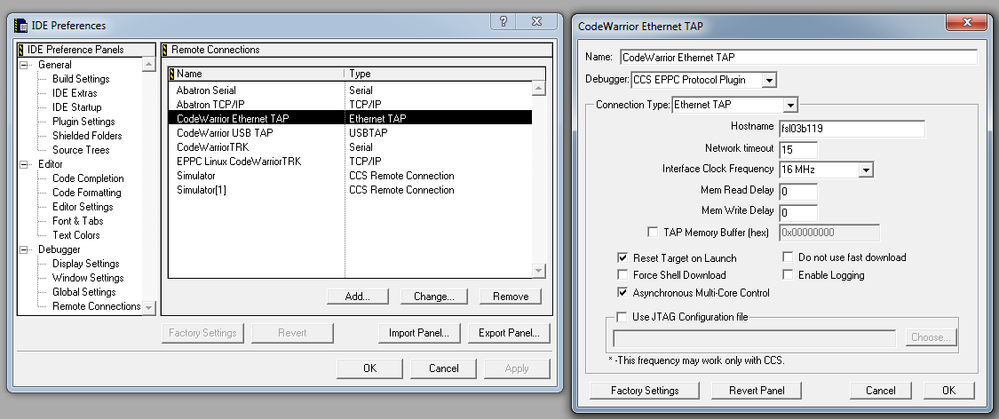Select the CodeWarriorTRK connection
The image size is (999, 419).
[x=350, y=147]
